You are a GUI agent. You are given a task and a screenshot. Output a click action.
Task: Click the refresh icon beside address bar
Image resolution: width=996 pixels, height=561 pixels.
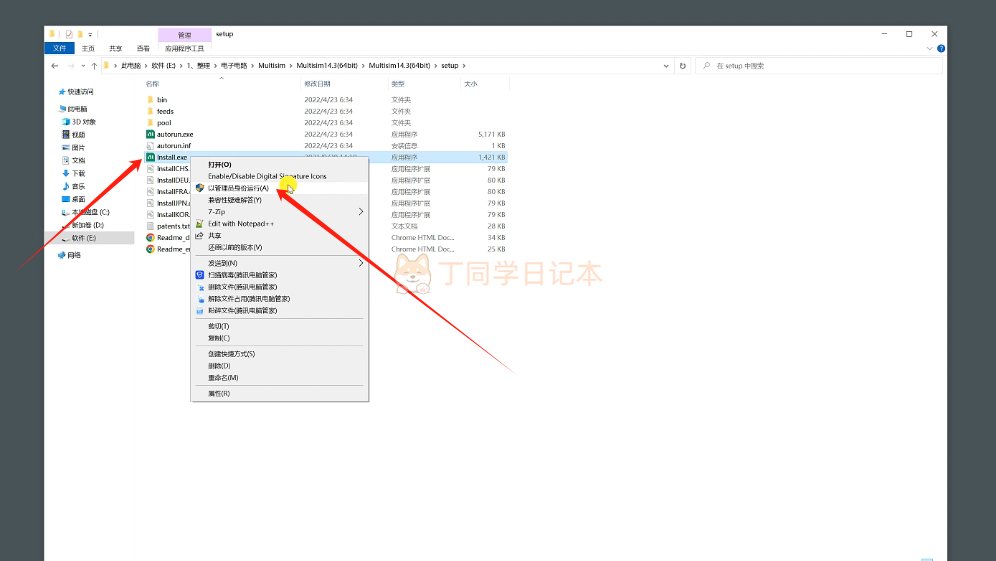[x=683, y=66]
